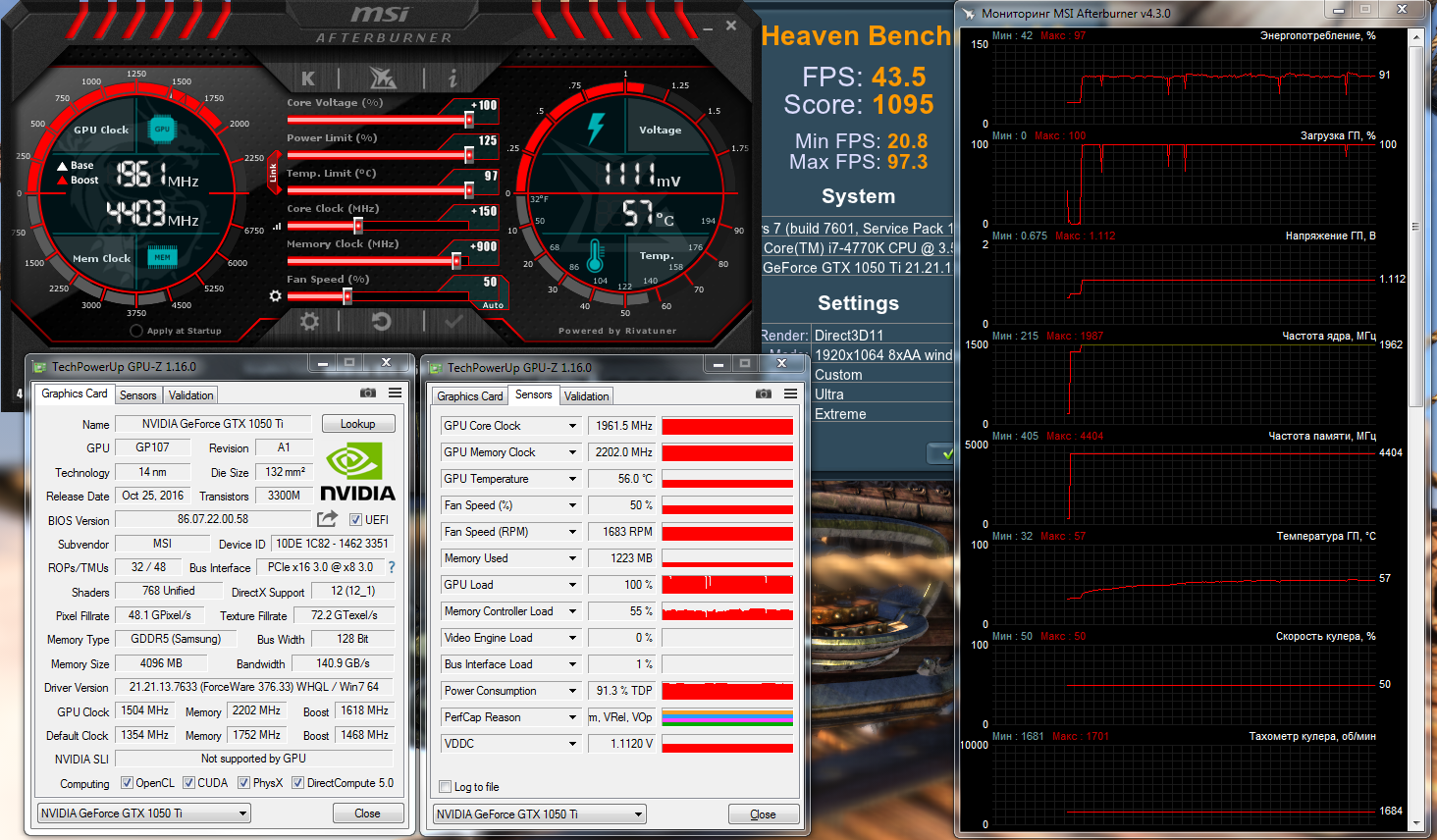Take a screenshot in GPU-Z Graphics Card window

click(368, 393)
